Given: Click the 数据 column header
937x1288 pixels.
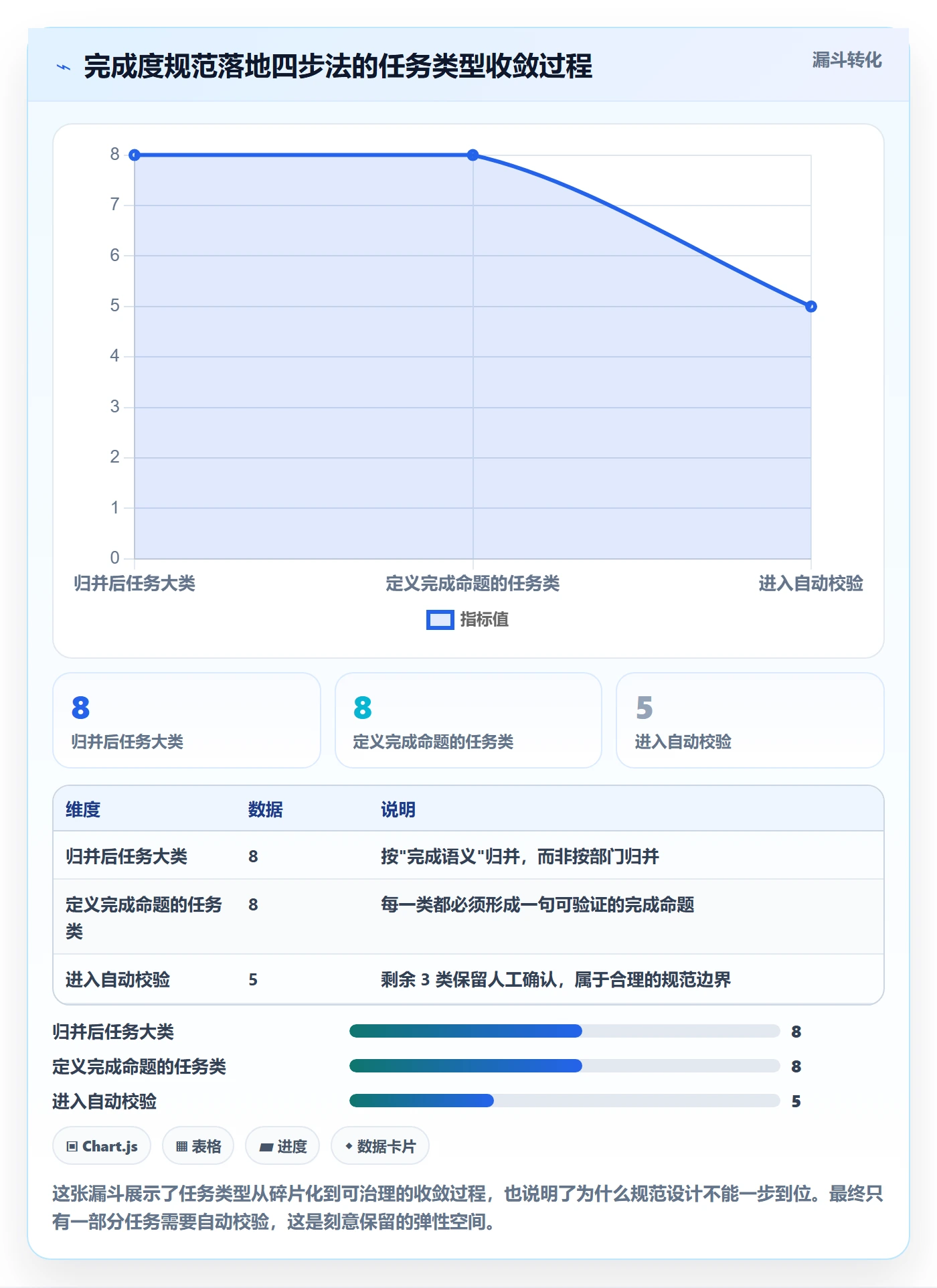Looking at the screenshot, I should pyautogui.click(x=266, y=809).
